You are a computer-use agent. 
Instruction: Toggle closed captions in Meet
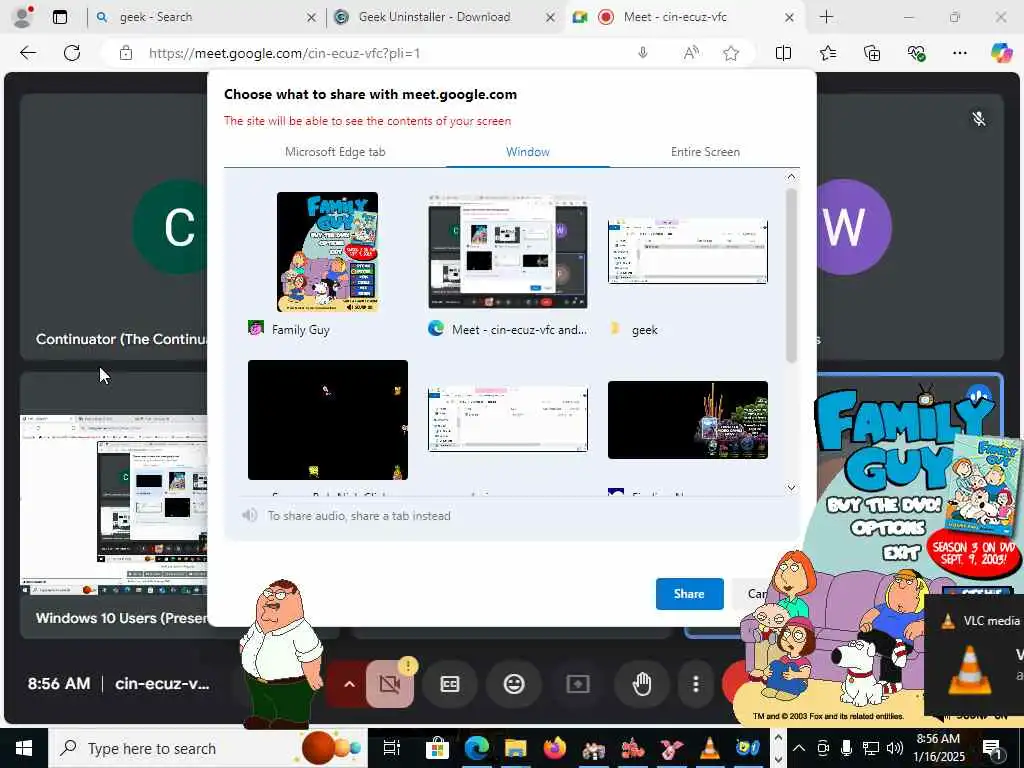[450, 684]
